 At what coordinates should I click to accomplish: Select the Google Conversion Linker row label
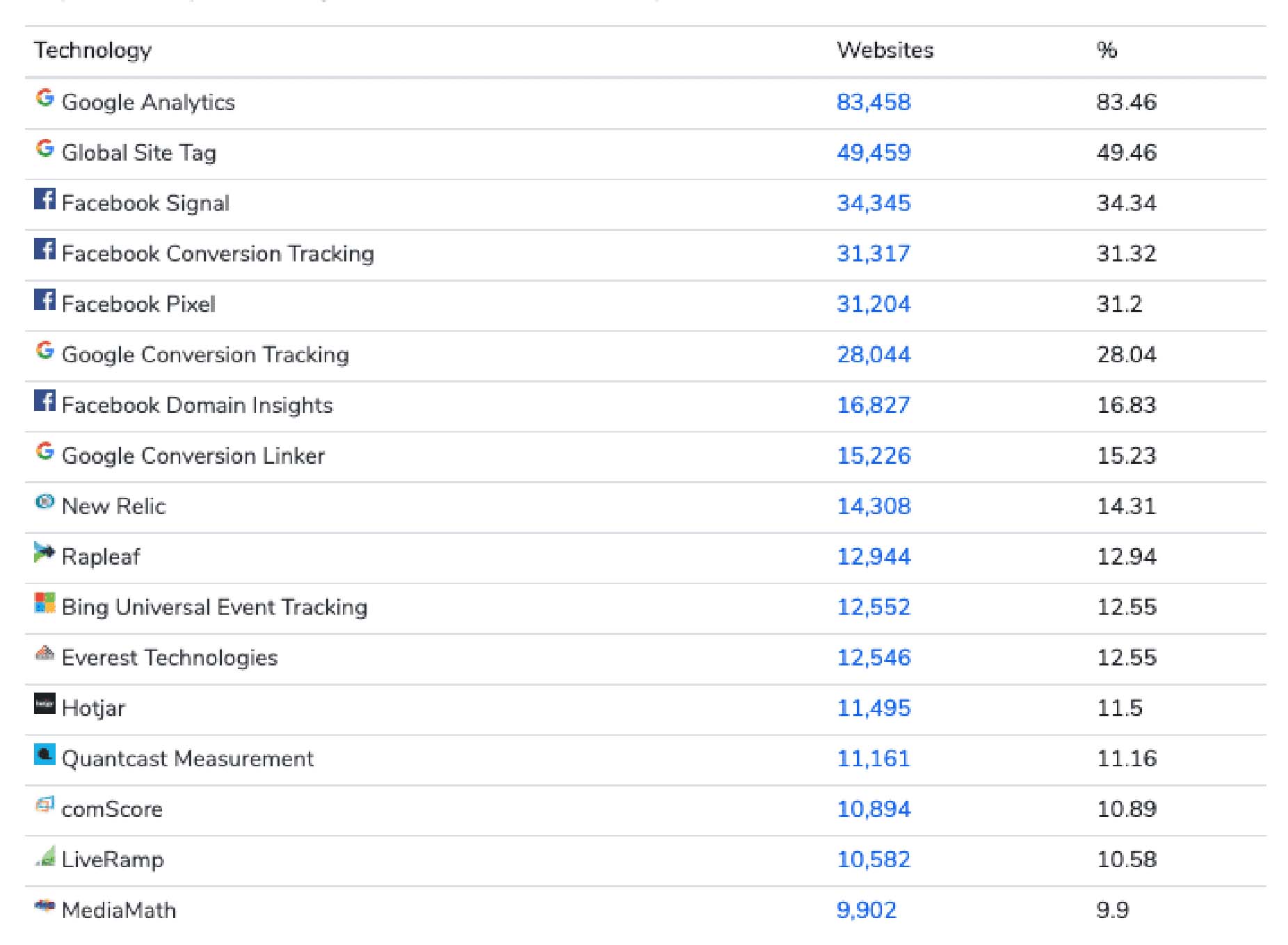(x=193, y=456)
